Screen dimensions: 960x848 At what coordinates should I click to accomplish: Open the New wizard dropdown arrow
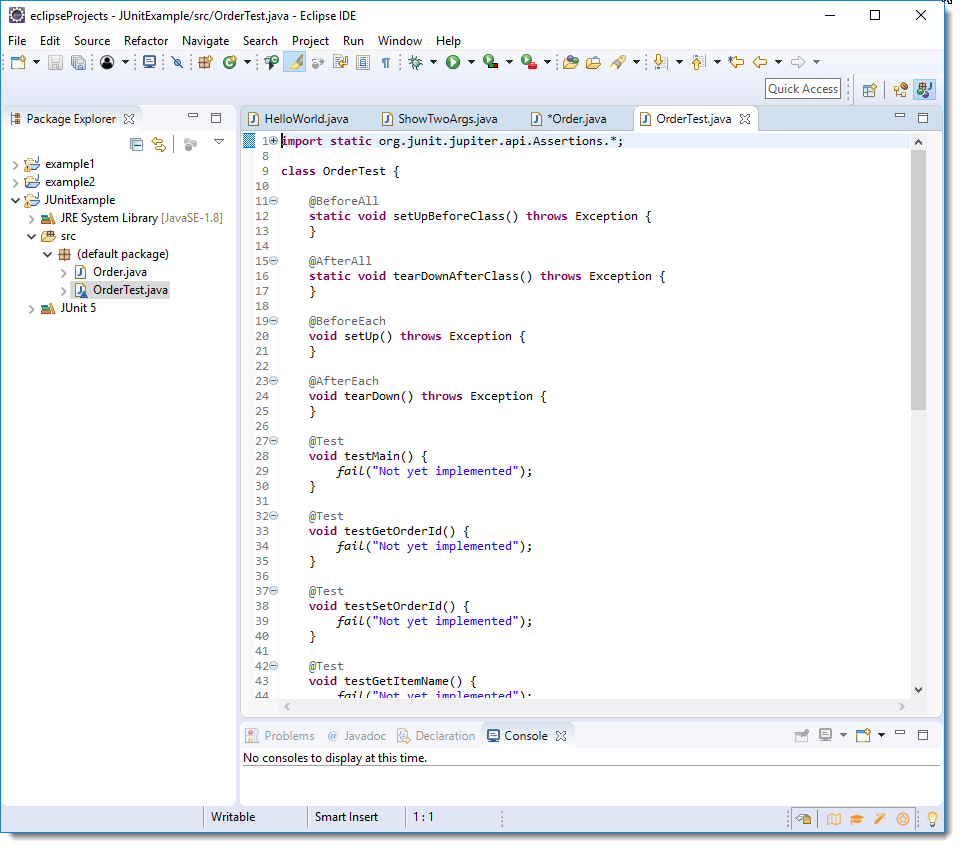pos(36,62)
